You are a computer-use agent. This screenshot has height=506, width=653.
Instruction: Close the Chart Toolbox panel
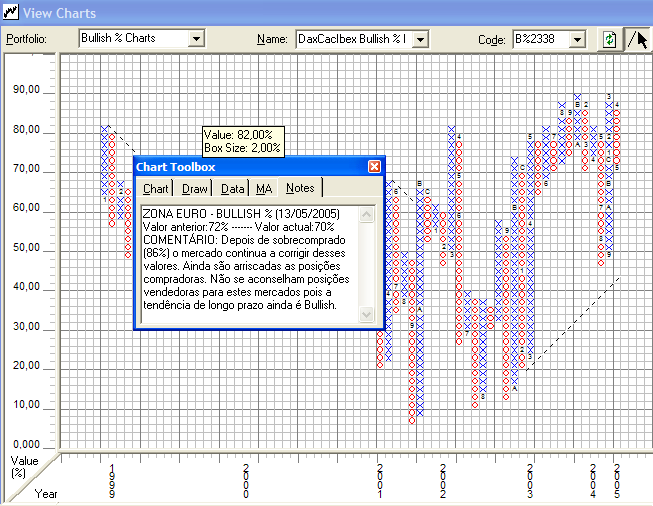374,167
